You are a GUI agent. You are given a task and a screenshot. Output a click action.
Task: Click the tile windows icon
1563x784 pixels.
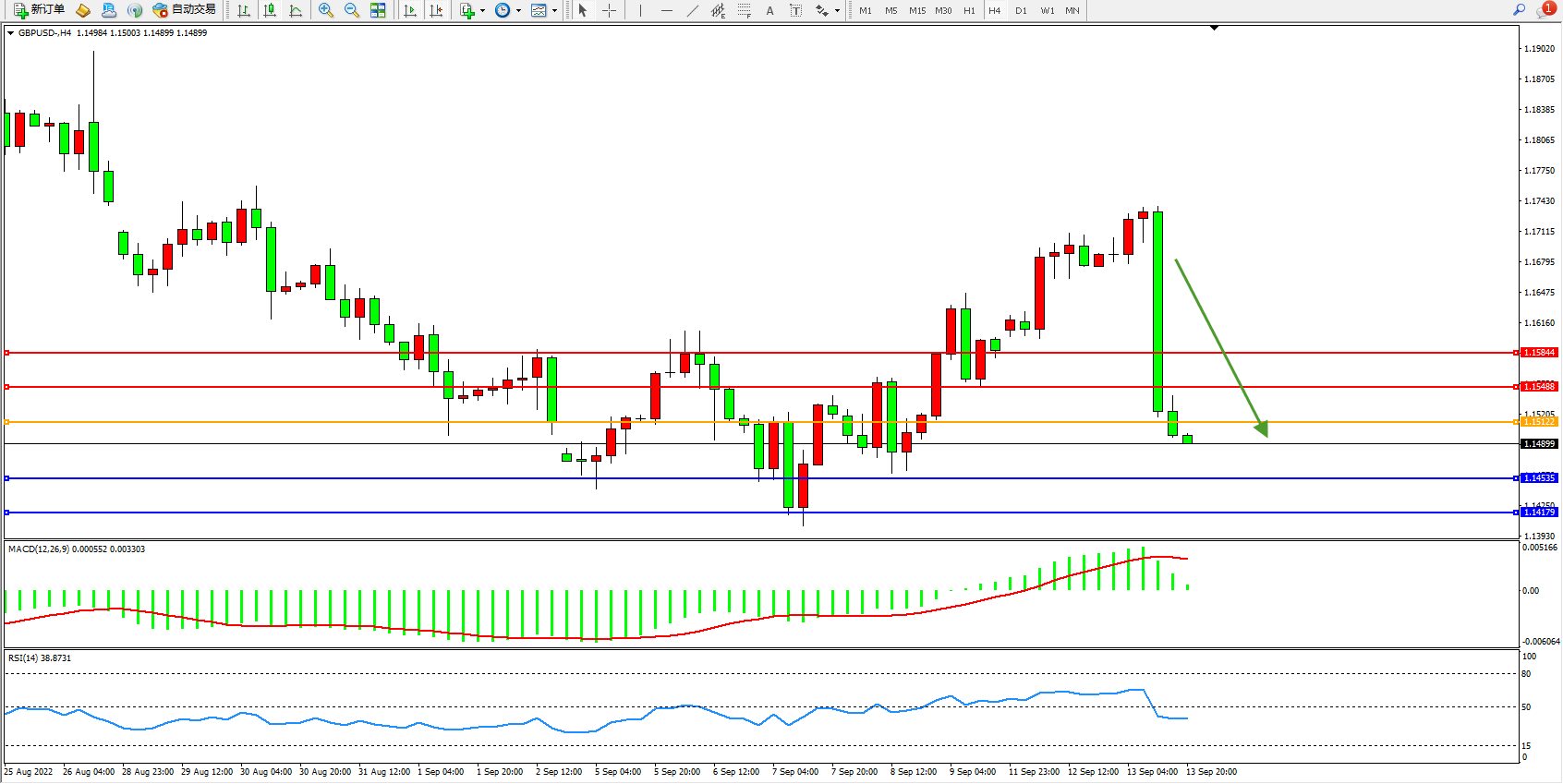(378, 10)
